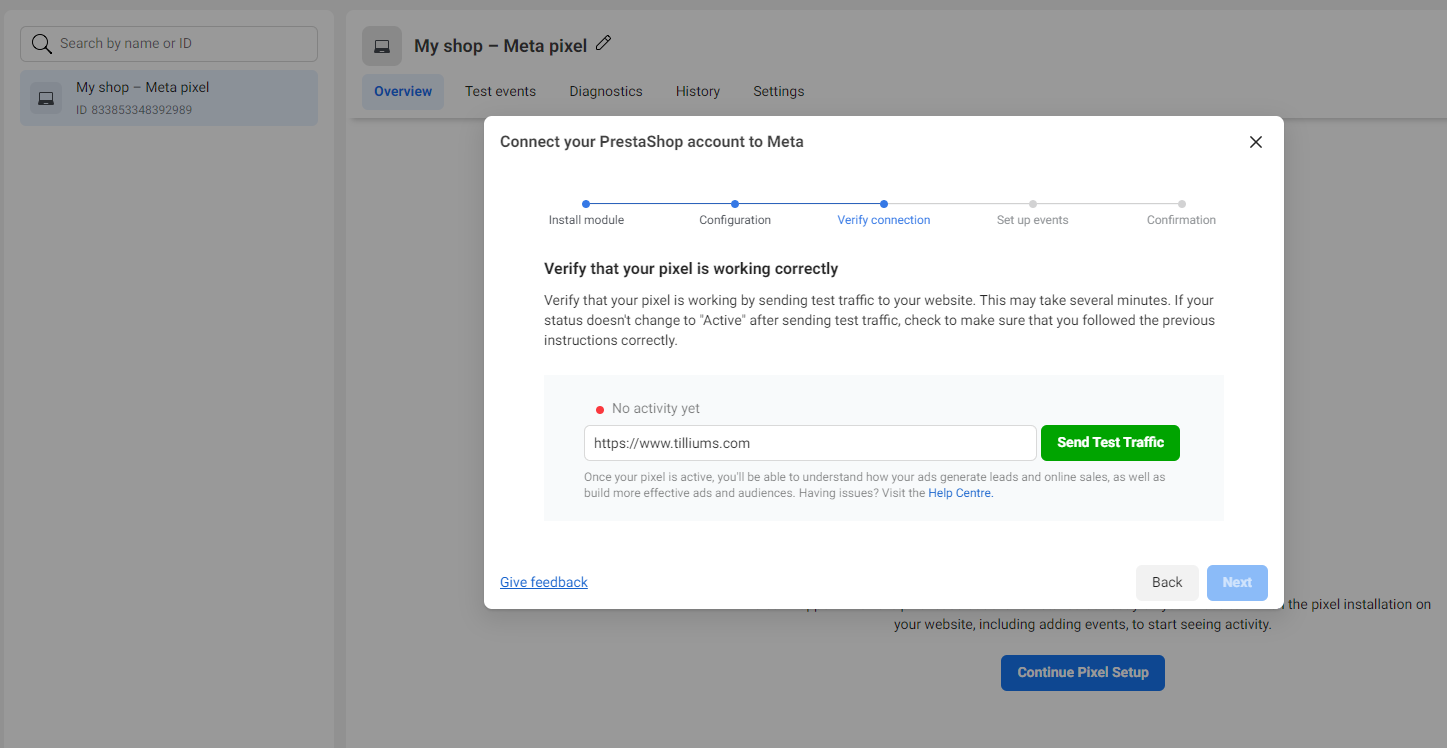Viewport: 1447px width, 748px height.
Task: Click the pencil edit icon beside pixel name
Action: point(602,43)
